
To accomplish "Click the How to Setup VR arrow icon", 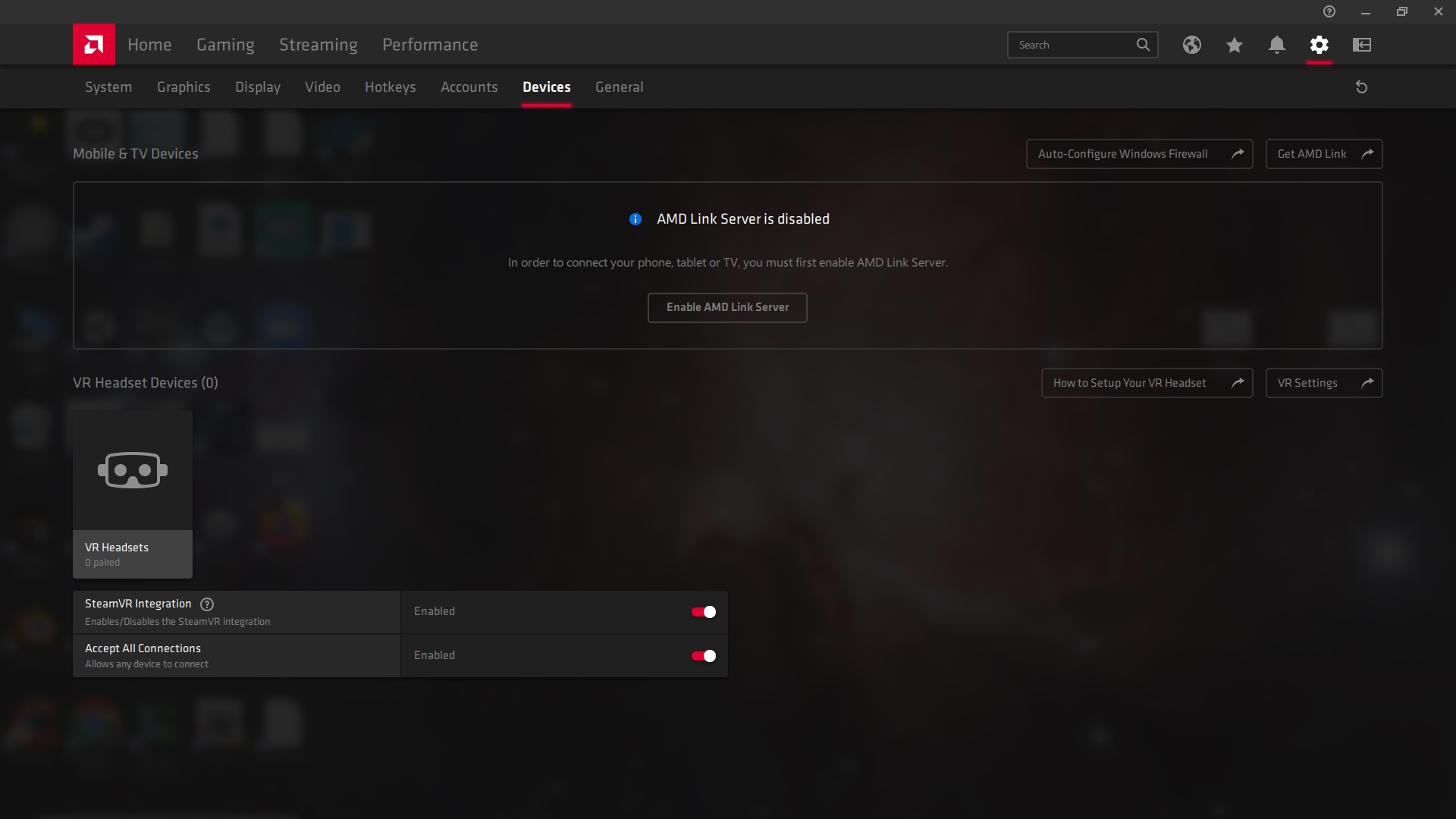I will tap(1238, 383).
